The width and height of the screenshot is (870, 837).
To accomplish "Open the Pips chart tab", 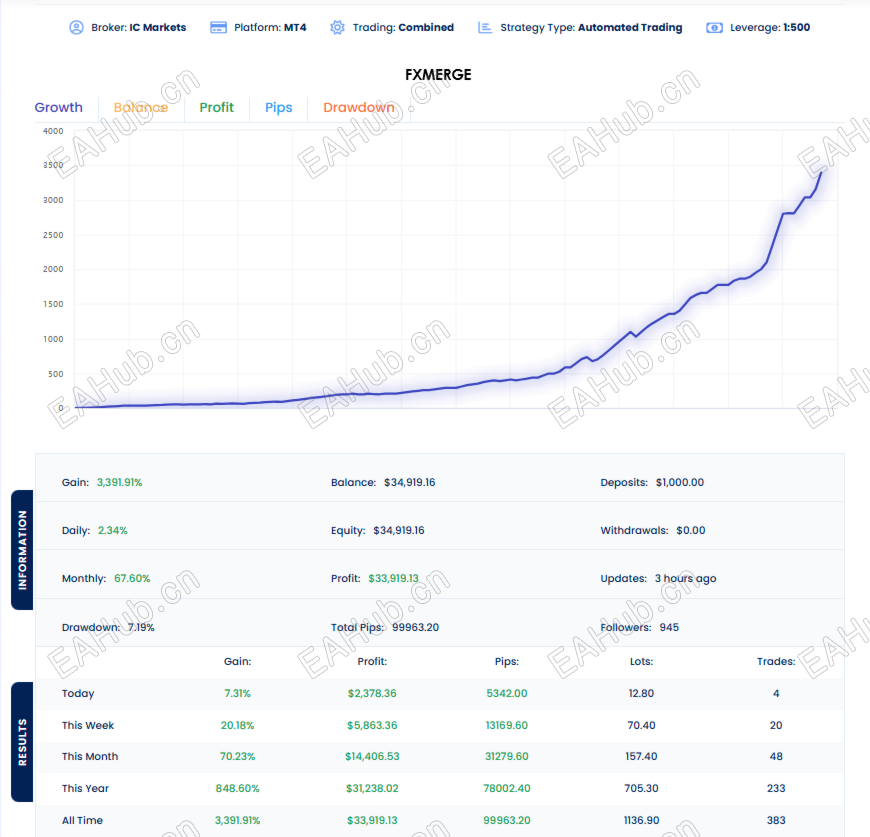I will coord(279,108).
